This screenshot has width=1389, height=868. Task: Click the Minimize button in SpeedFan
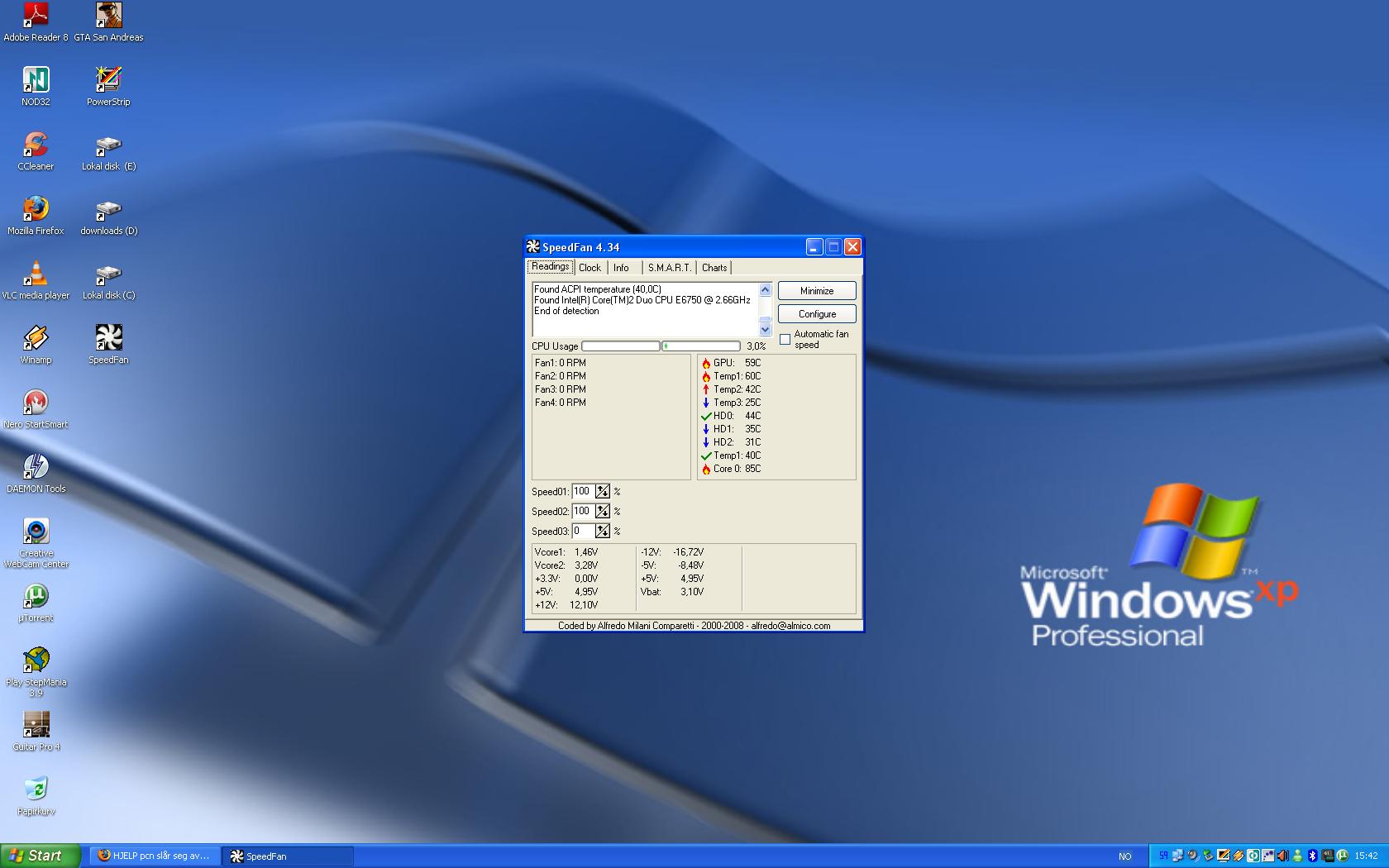[x=817, y=291]
